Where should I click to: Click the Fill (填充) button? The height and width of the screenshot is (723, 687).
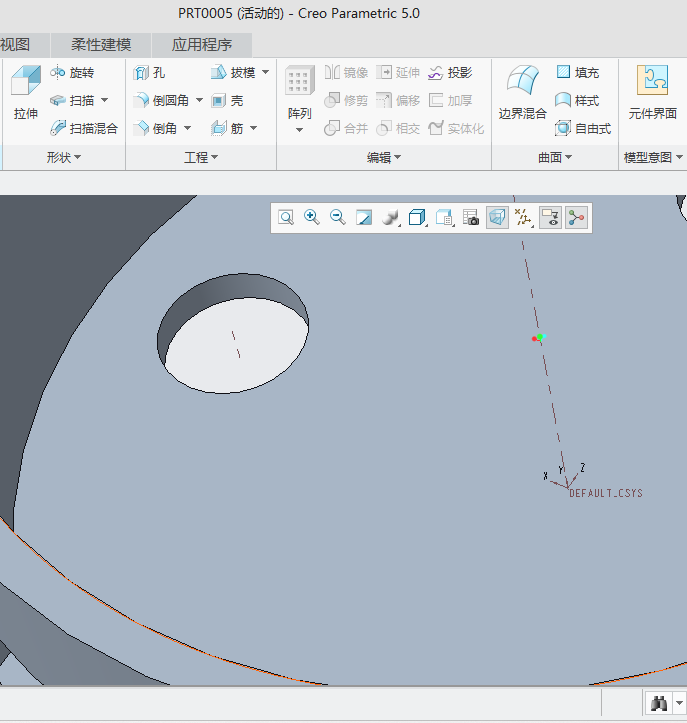(577, 73)
